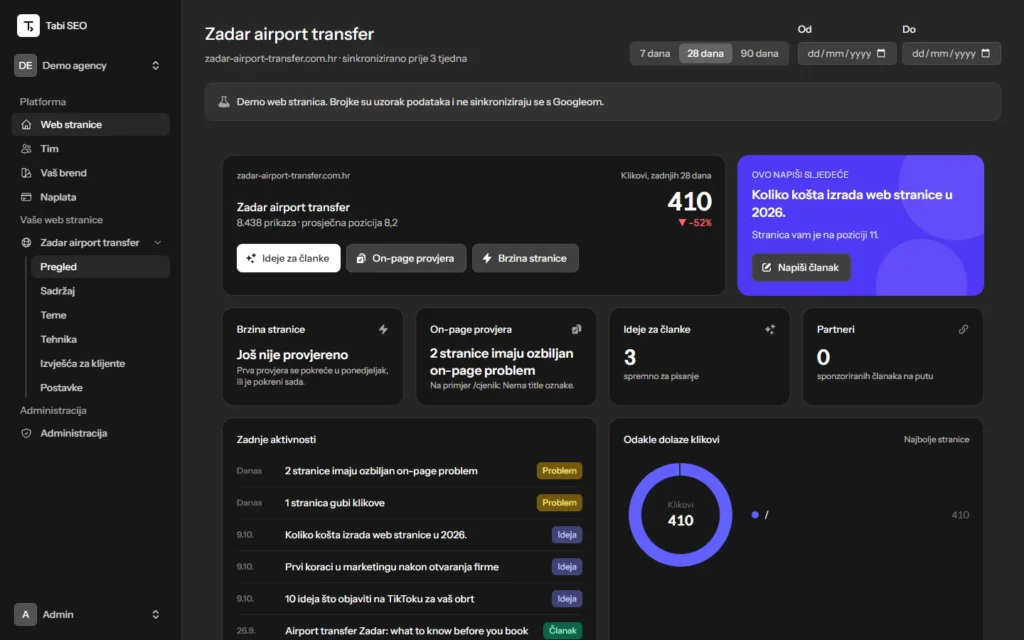This screenshot has width=1024, height=640.
Task: Click the pencil icon in Napiši članak
Action: [767, 267]
